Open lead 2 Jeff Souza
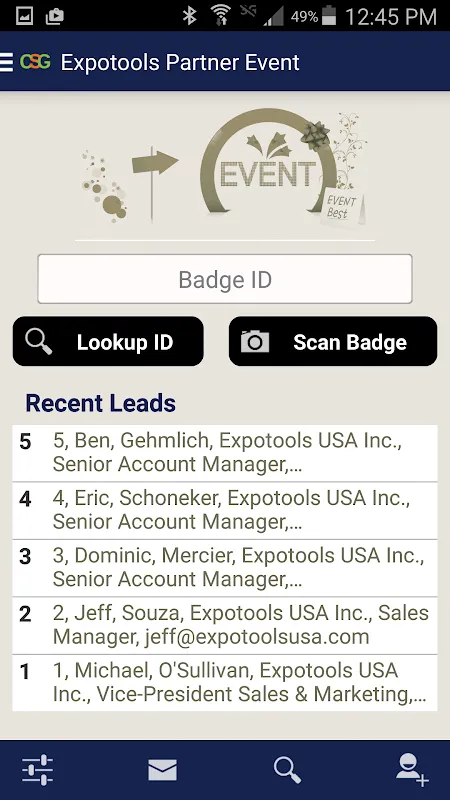Image resolution: width=450 pixels, height=800 pixels. click(x=225, y=626)
